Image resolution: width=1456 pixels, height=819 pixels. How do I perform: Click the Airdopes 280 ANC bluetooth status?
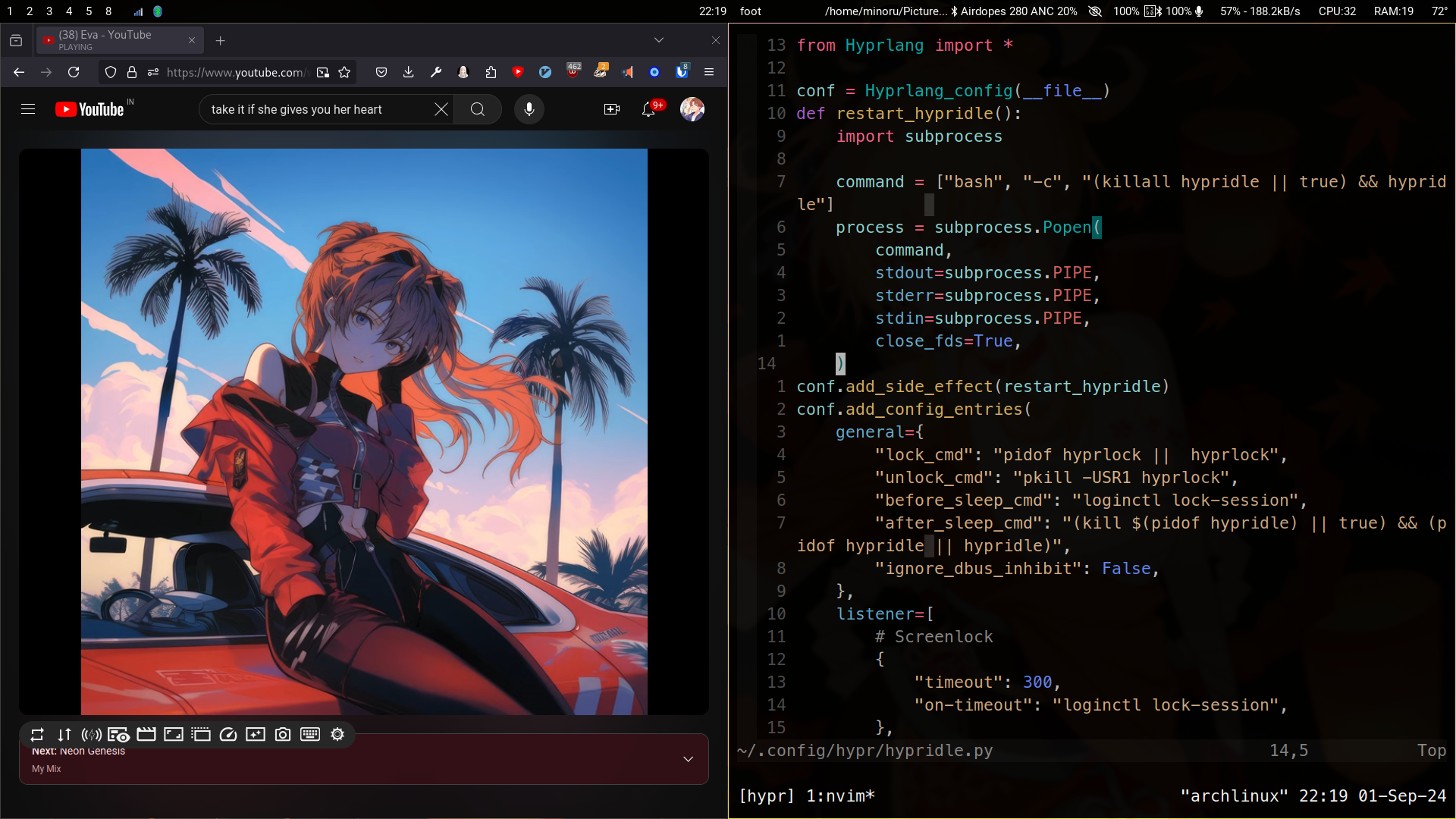pos(1014,11)
